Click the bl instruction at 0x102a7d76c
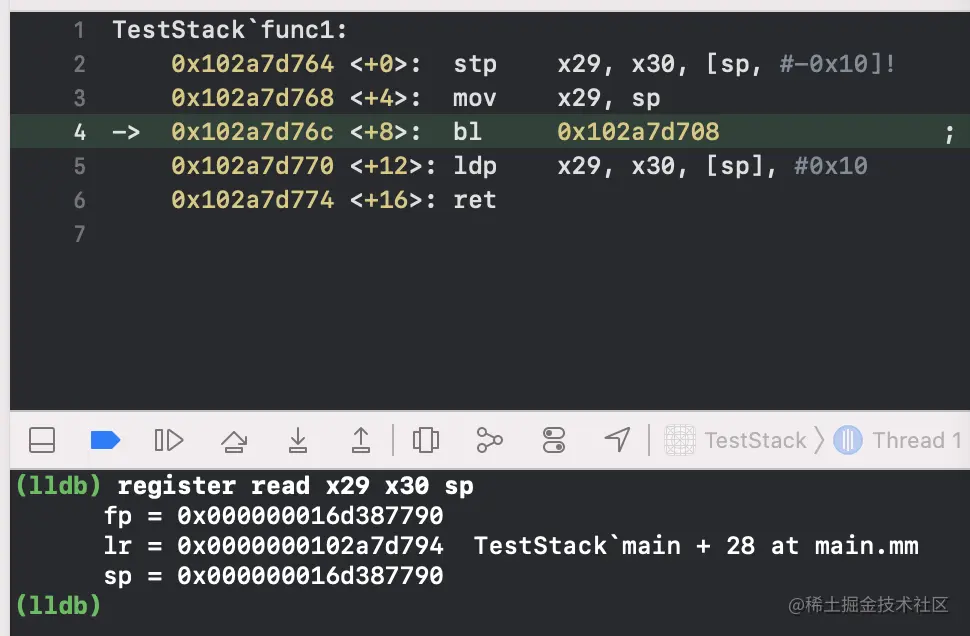970x636 pixels. point(467,132)
